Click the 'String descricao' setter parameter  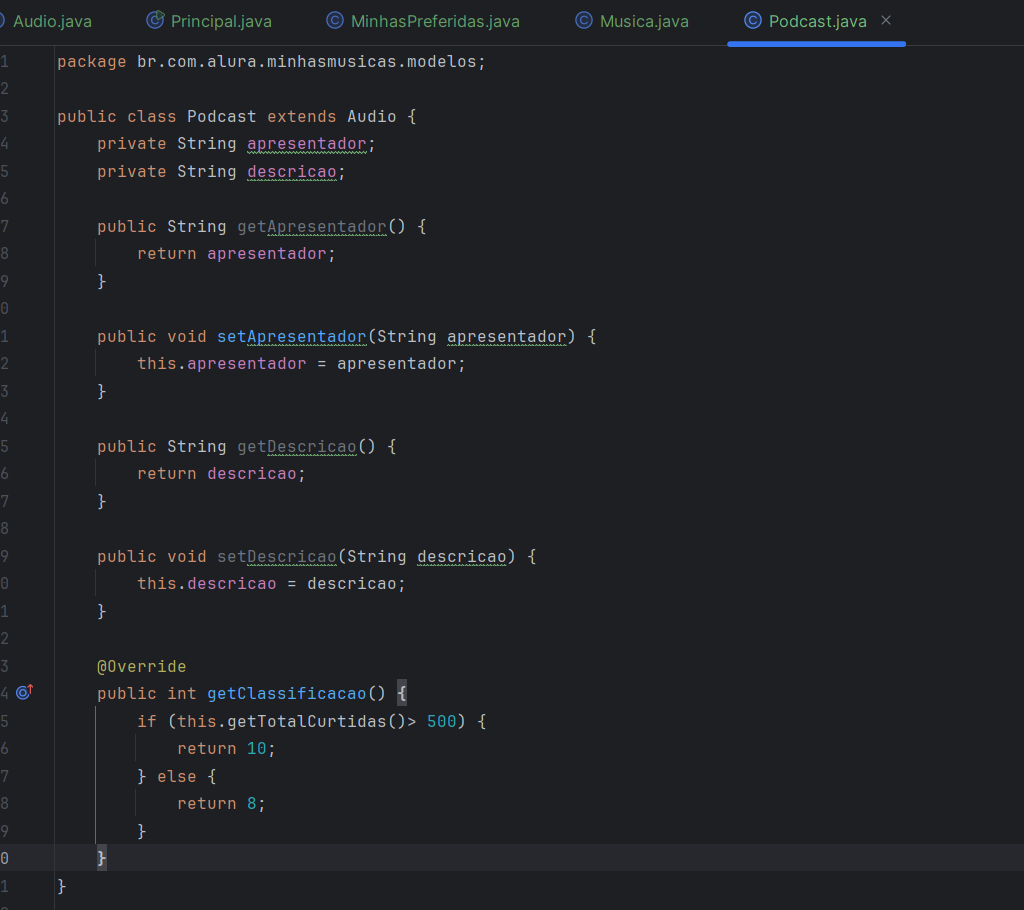426,557
